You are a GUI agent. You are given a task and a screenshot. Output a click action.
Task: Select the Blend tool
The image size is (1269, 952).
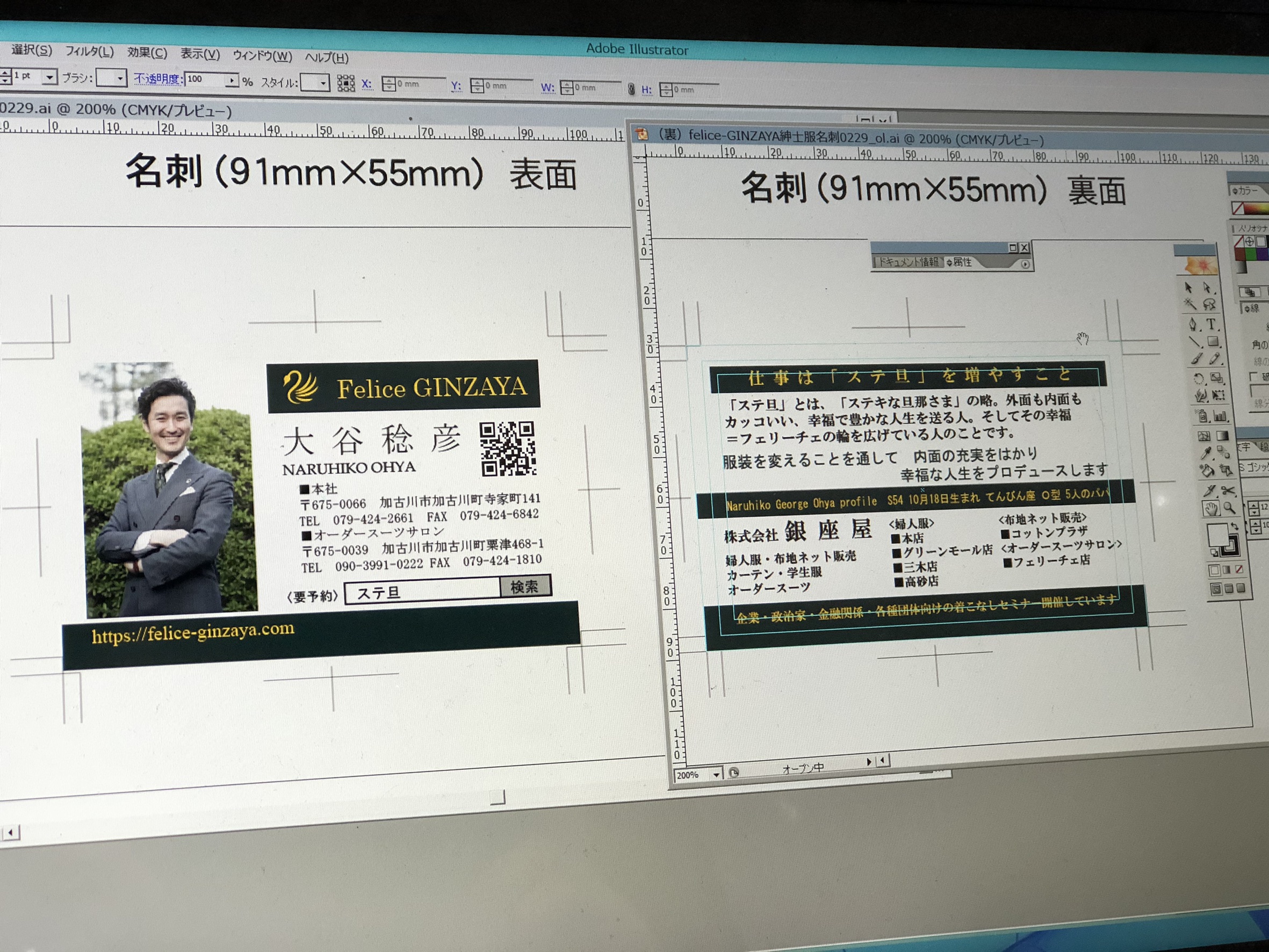[x=1223, y=452]
